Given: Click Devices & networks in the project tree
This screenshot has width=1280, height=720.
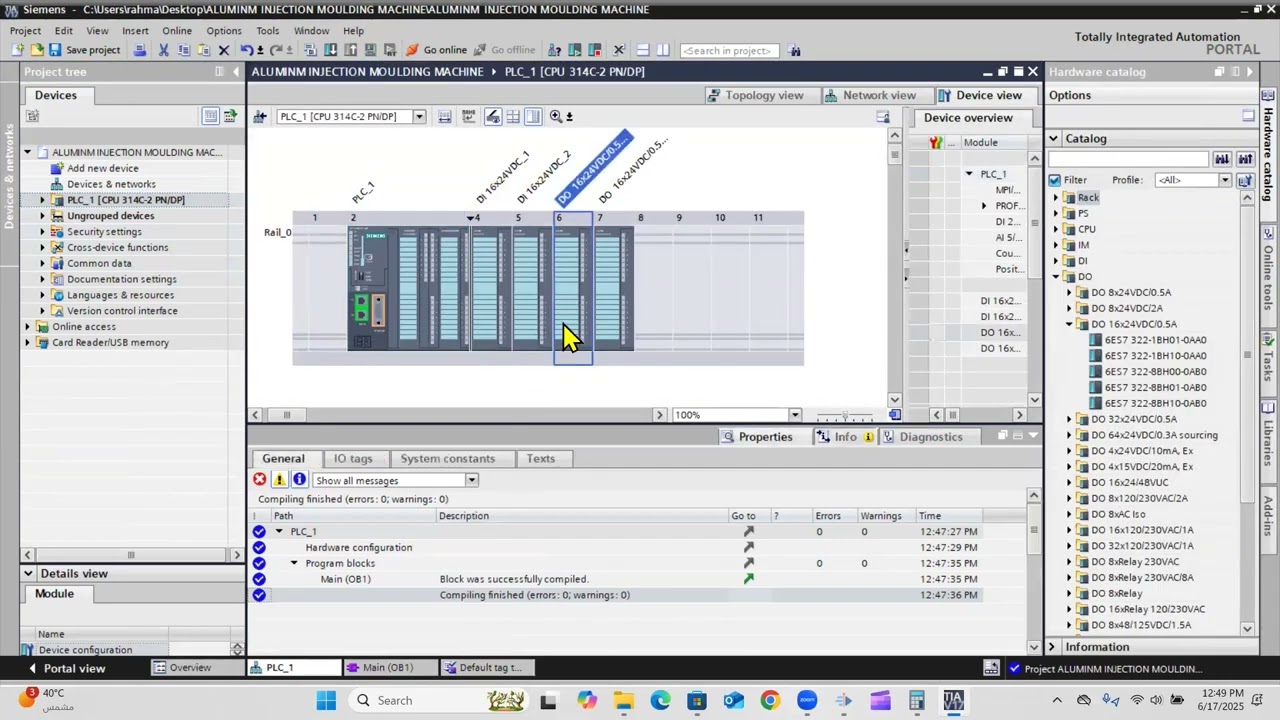Looking at the screenshot, I should pos(111,184).
